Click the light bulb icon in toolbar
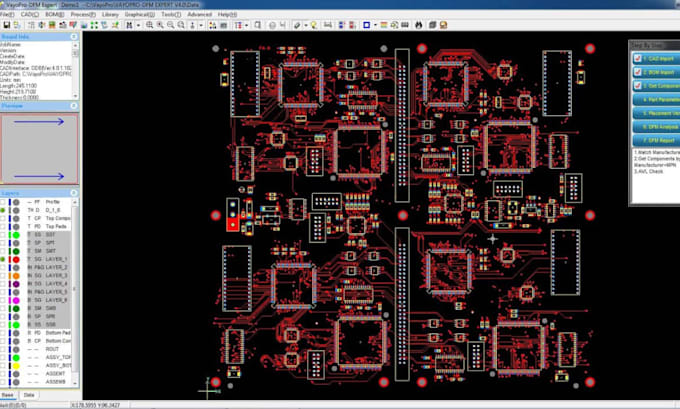Viewport: 680px width, 409px height. pos(314,25)
